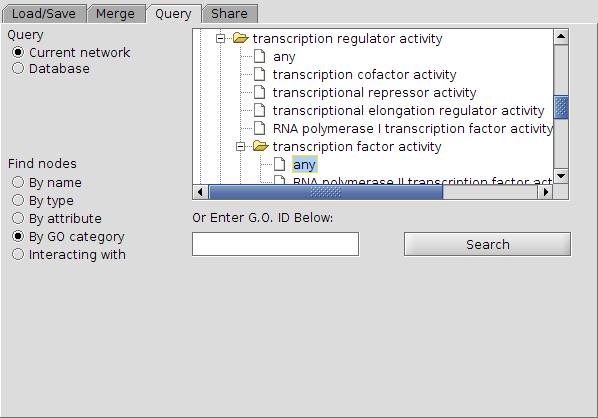Viewport: 598px width, 418px height.
Task: Select the transcription cofactor activity document icon
Action: click(260, 74)
